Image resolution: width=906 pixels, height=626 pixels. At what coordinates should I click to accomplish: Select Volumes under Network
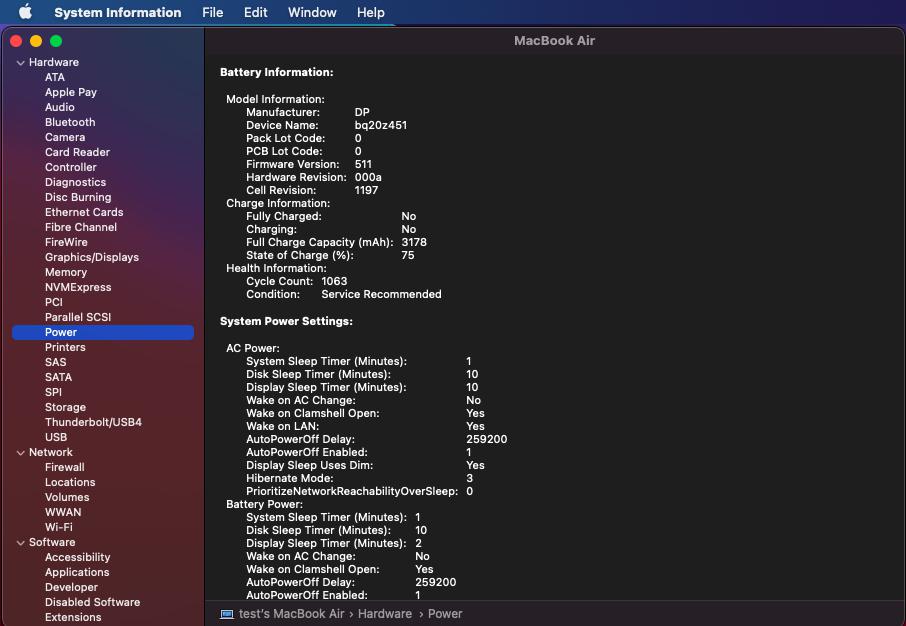[x=67, y=498]
